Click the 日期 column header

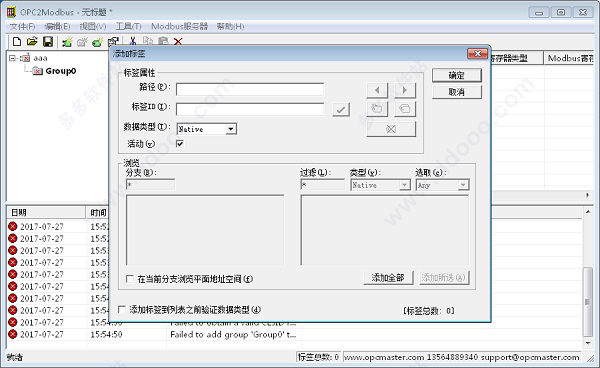[46, 213]
